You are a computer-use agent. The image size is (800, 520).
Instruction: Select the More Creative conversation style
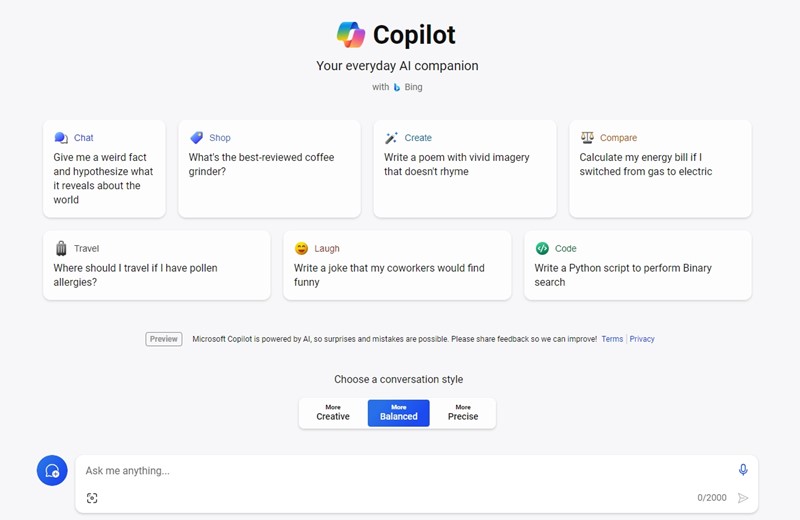(333, 413)
